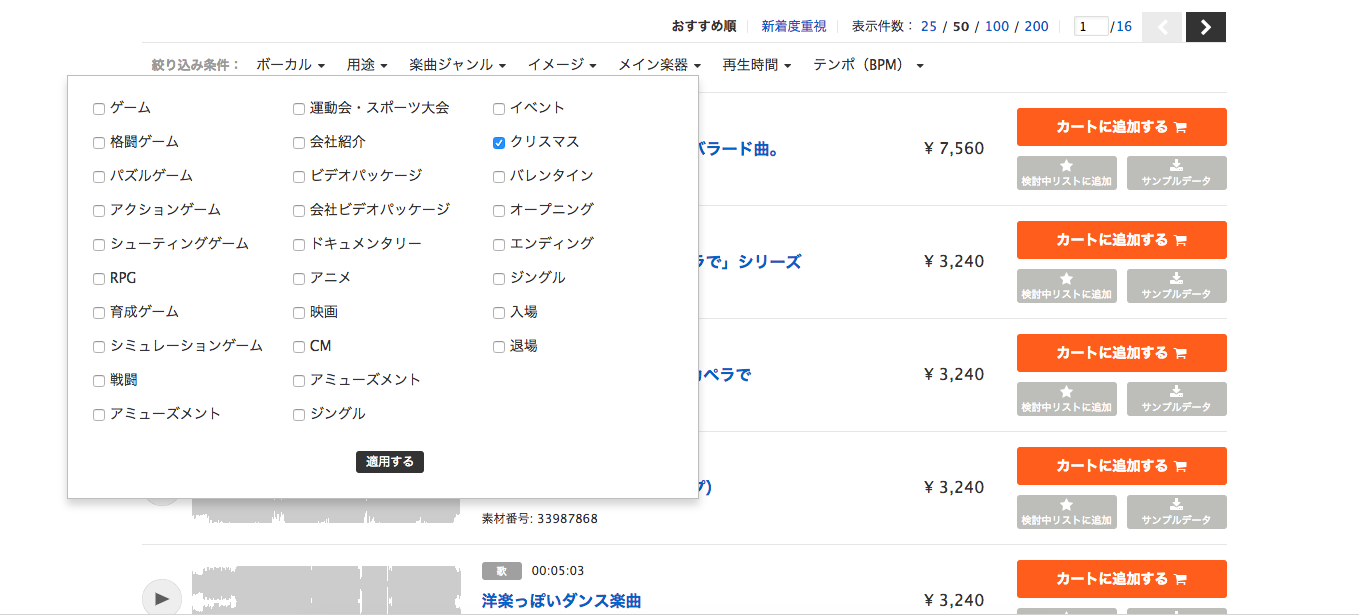Check the 退場 checkbox
The width and height of the screenshot is (1359, 615).
coord(499,347)
